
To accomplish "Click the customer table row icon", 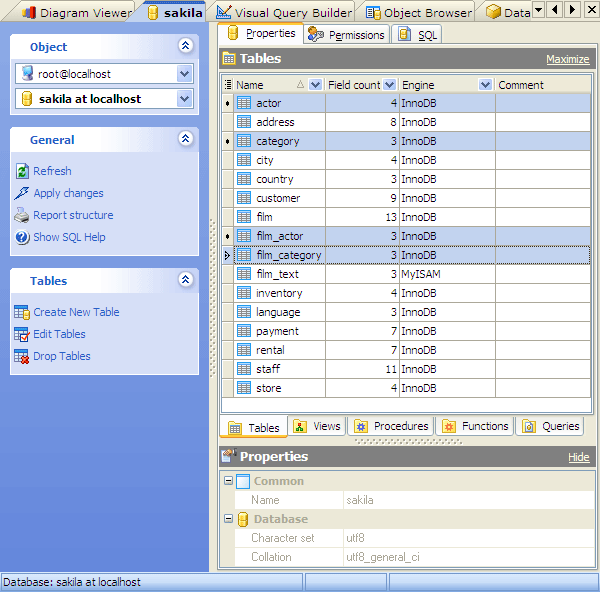I will [244, 198].
